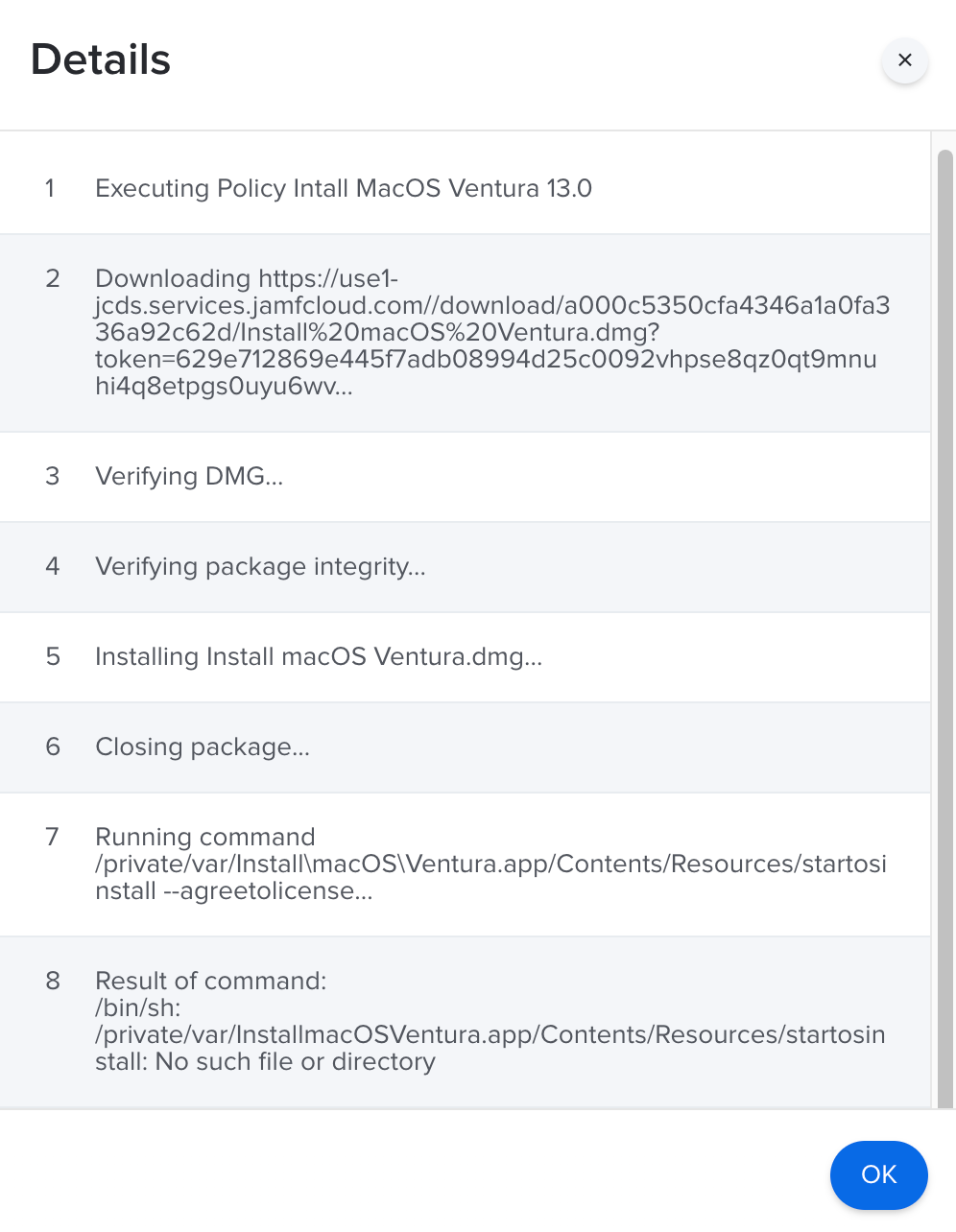Click row number 3 in the log
The width and height of the screenshot is (956, 1232).
53,477
